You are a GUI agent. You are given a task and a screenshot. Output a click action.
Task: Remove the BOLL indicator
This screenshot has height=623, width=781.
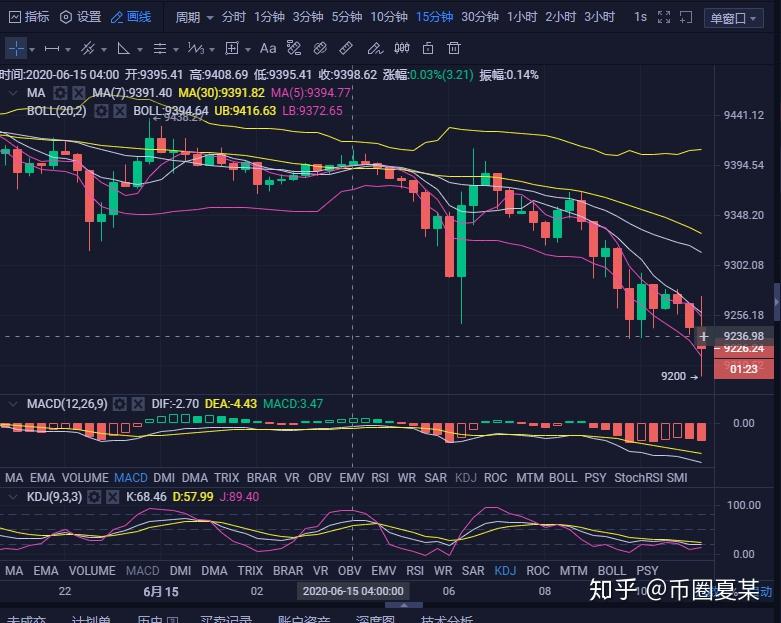click(x=120, y=111)
